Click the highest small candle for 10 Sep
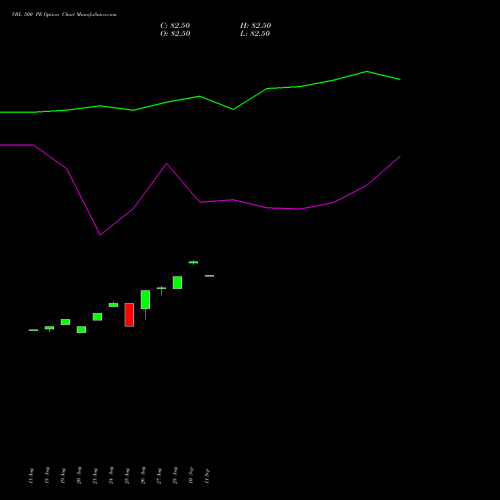This screenshot has height=500, width=500. click(x=193, y=262)
